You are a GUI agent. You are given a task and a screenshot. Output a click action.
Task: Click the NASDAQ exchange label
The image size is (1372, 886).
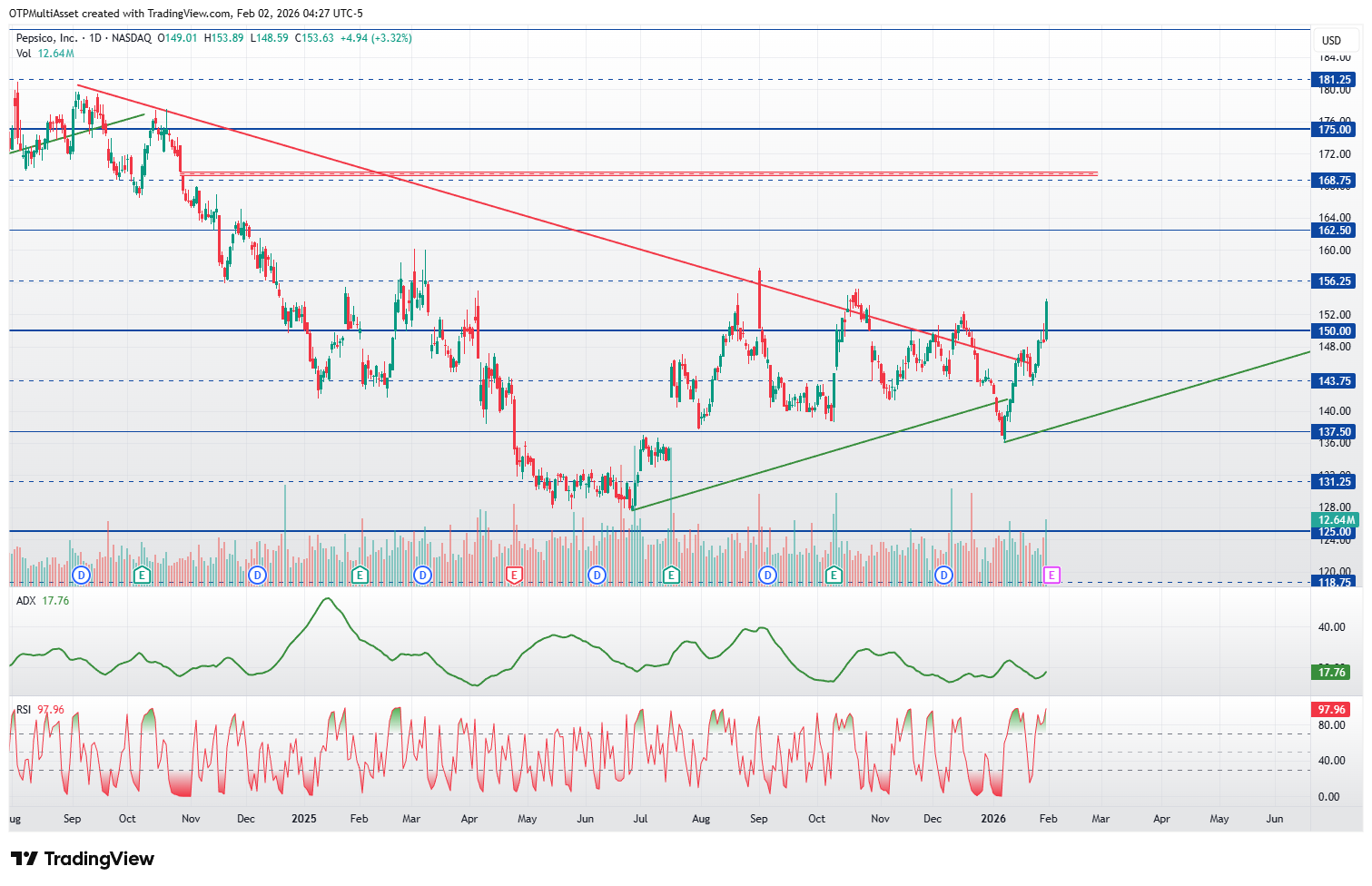click(132, 38)
